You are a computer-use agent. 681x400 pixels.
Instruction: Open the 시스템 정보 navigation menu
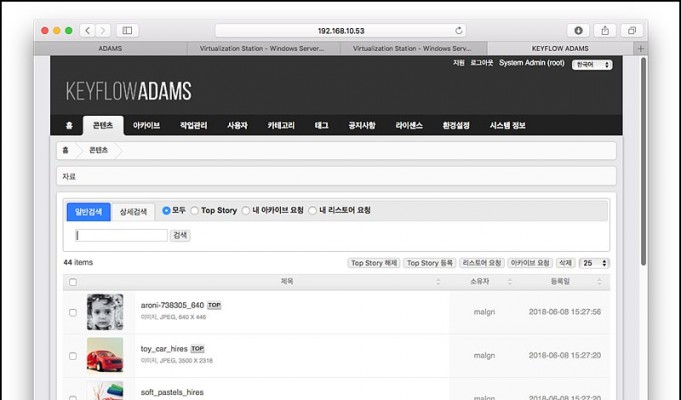[x=508, y=126]
